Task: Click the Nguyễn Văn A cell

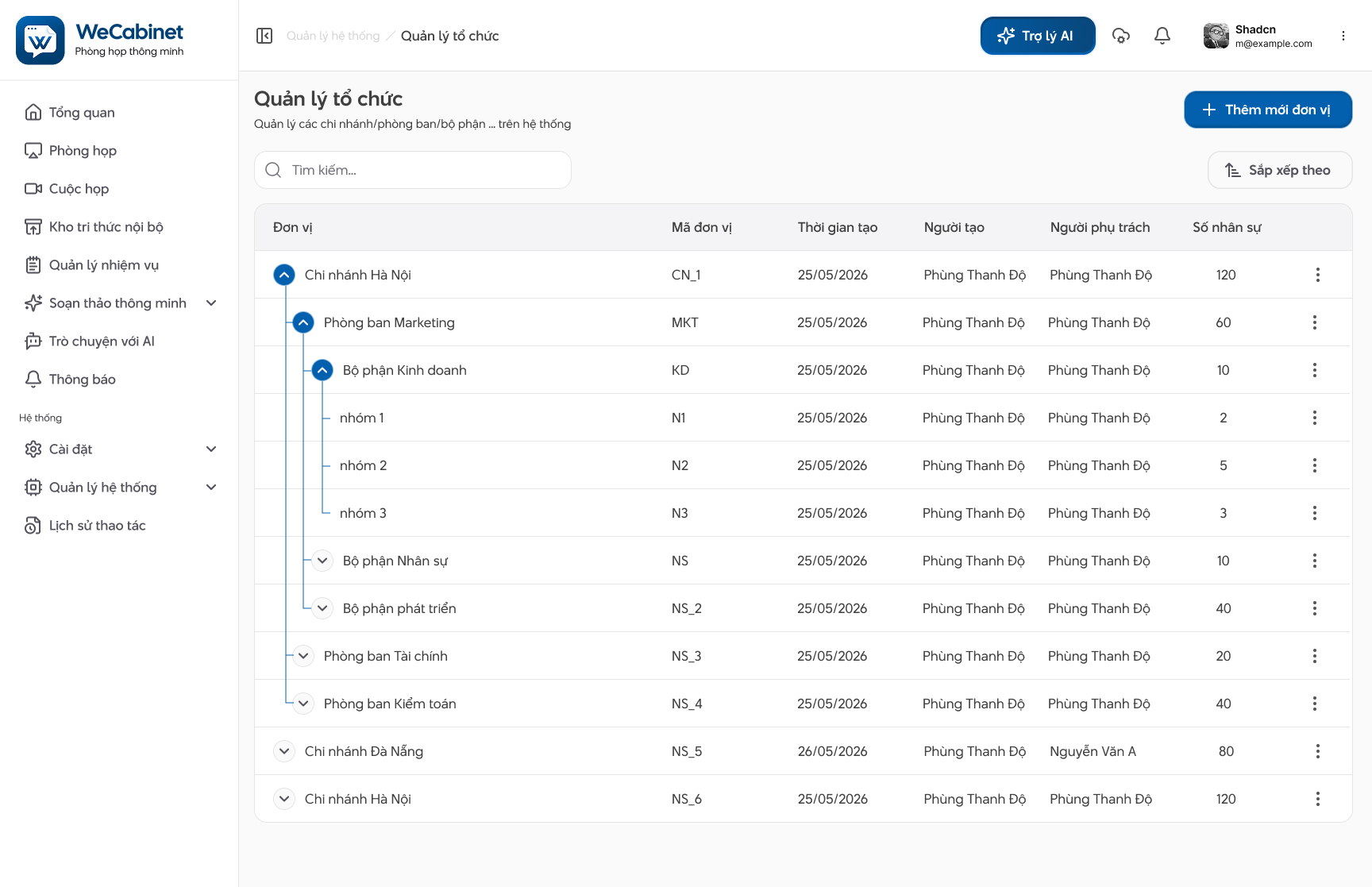Action: [1093, 751]
